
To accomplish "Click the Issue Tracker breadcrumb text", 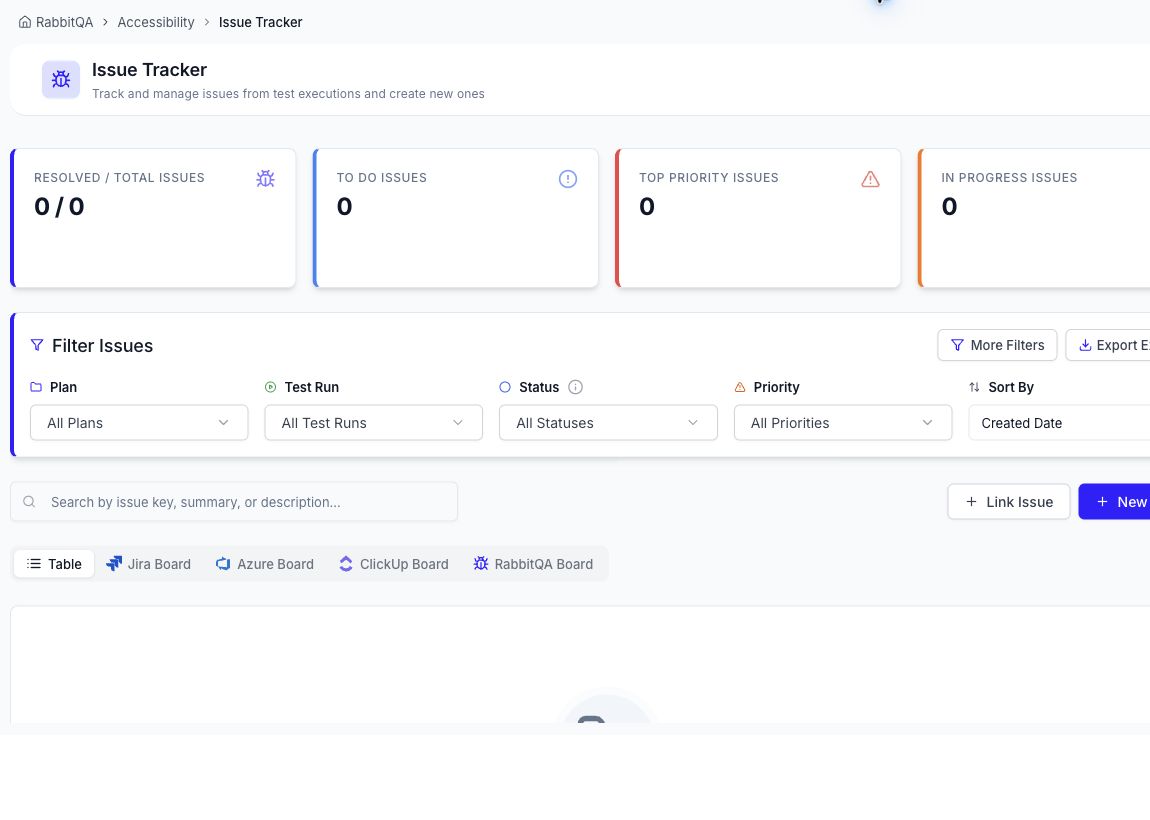I will [x=260, y=22].
